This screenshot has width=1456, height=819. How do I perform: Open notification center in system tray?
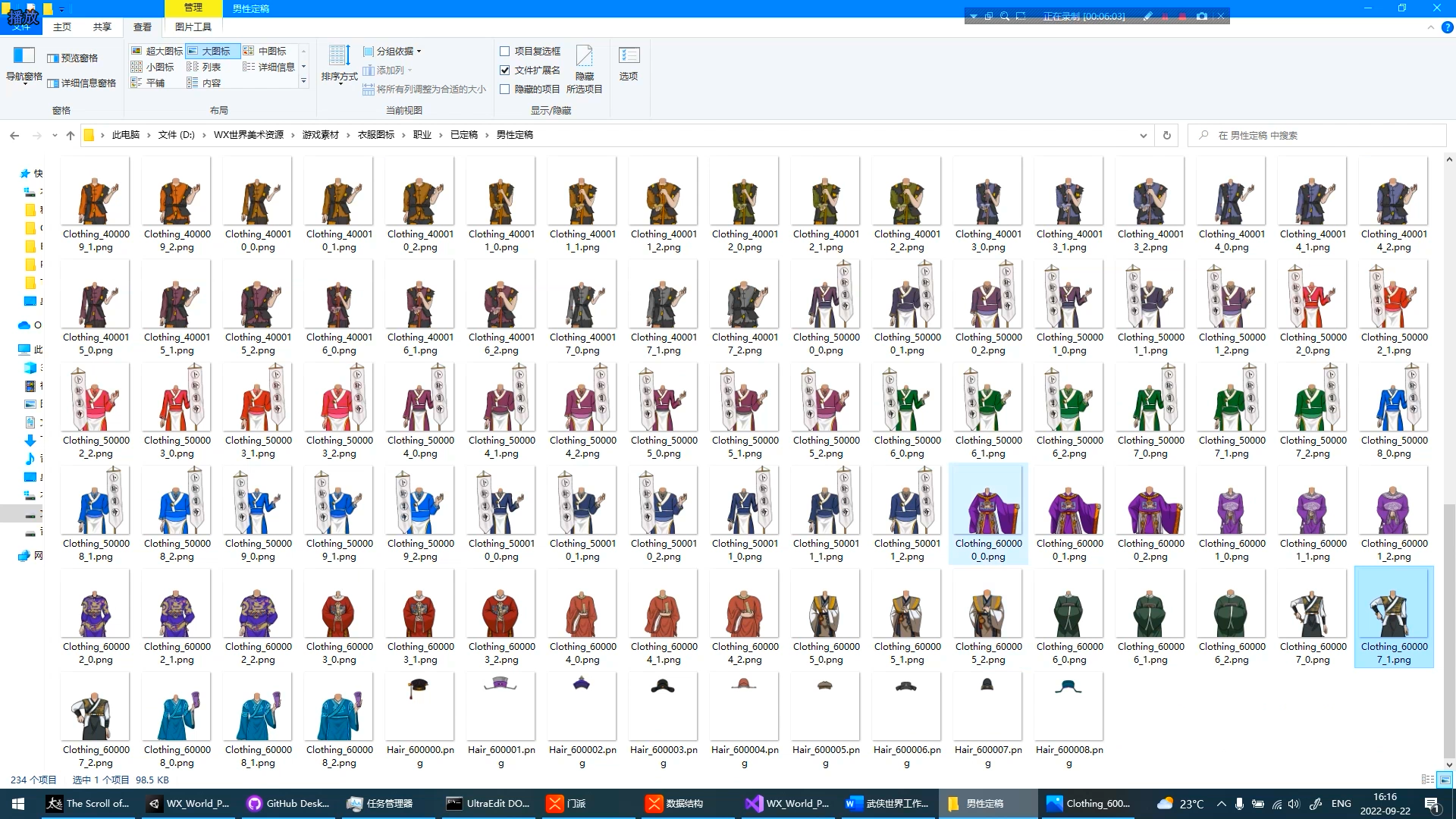[x=1432, y=803]
